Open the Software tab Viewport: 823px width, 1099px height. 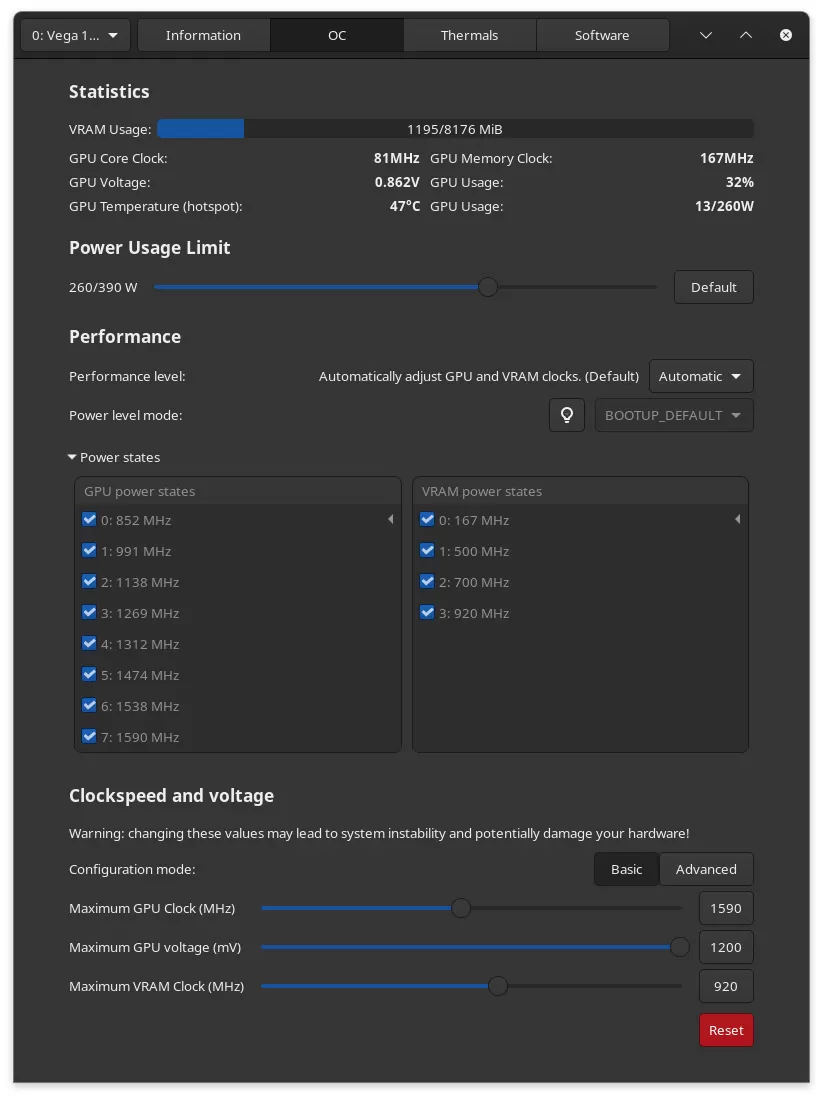coord(602,35)
